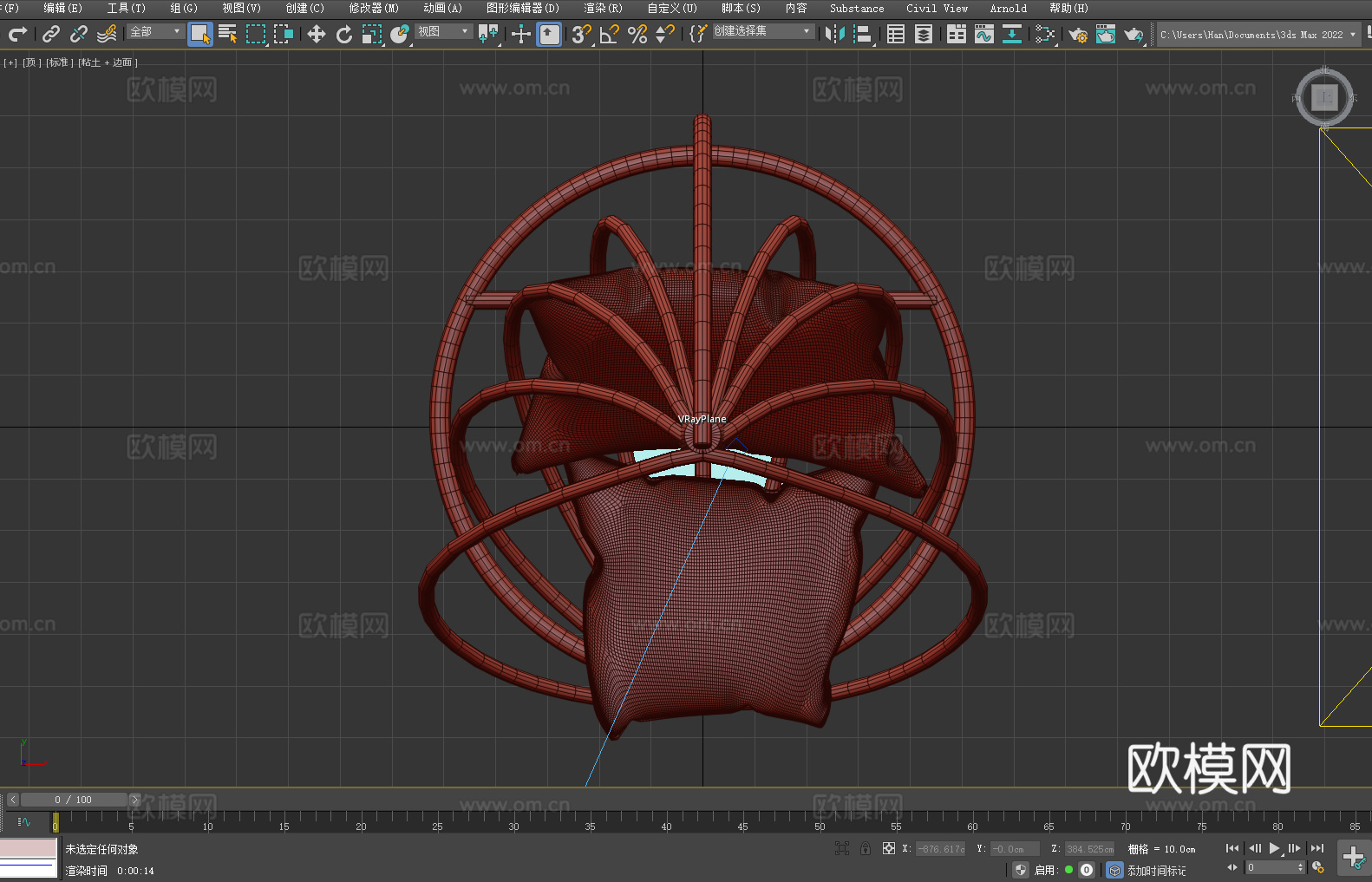Screen dimensions: 1372x882
Task: Click the viewport [顶] view label
Action: pyautogui.click(x=32, y=62)
